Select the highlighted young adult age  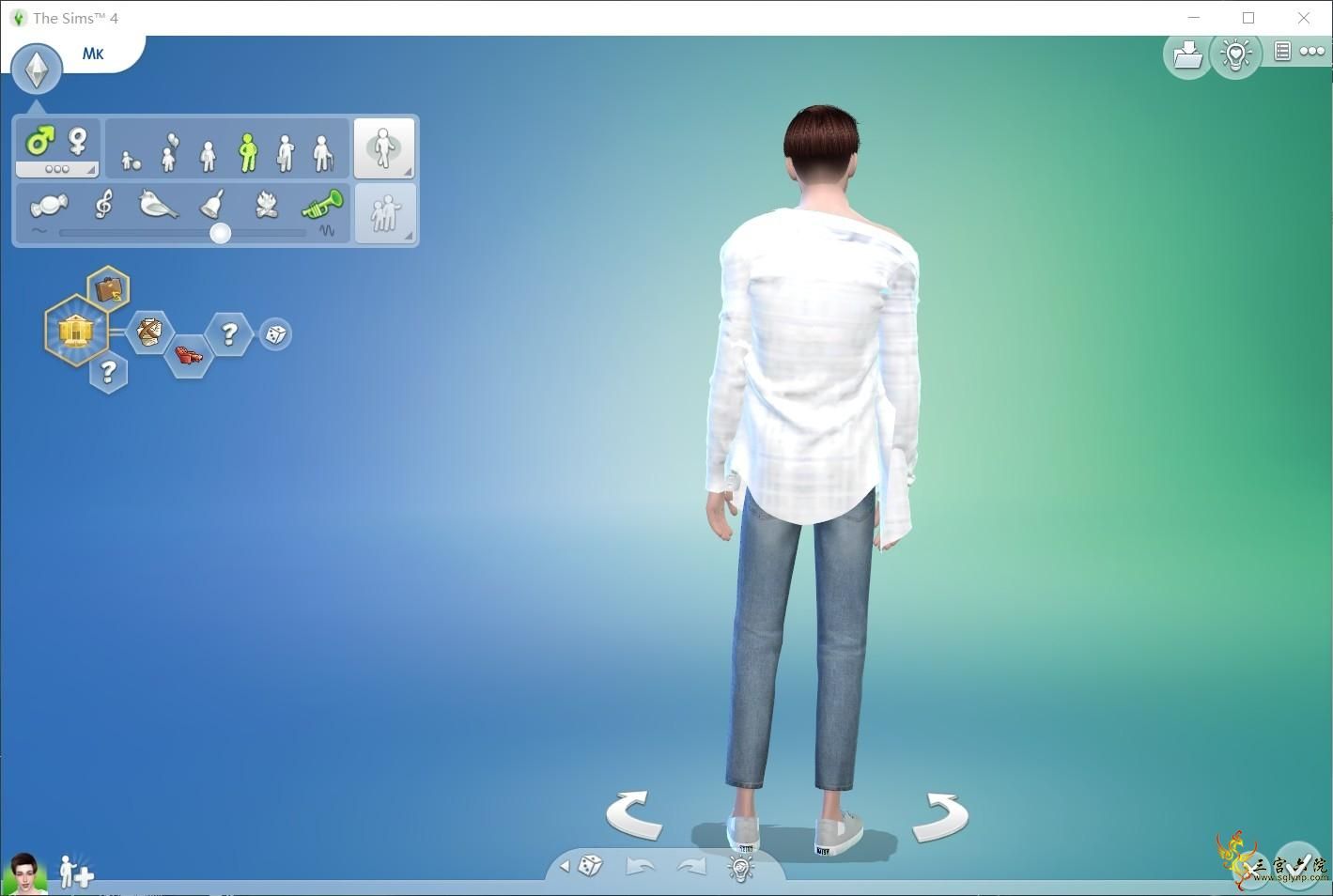247,152
